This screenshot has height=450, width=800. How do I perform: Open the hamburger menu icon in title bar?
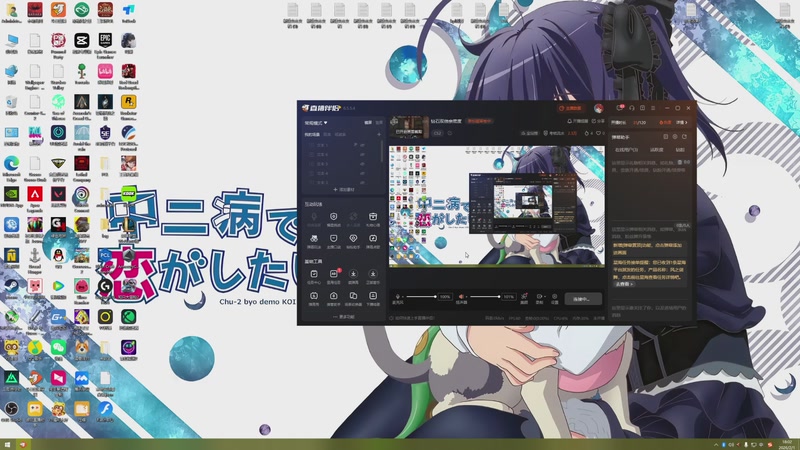point(654,108)
